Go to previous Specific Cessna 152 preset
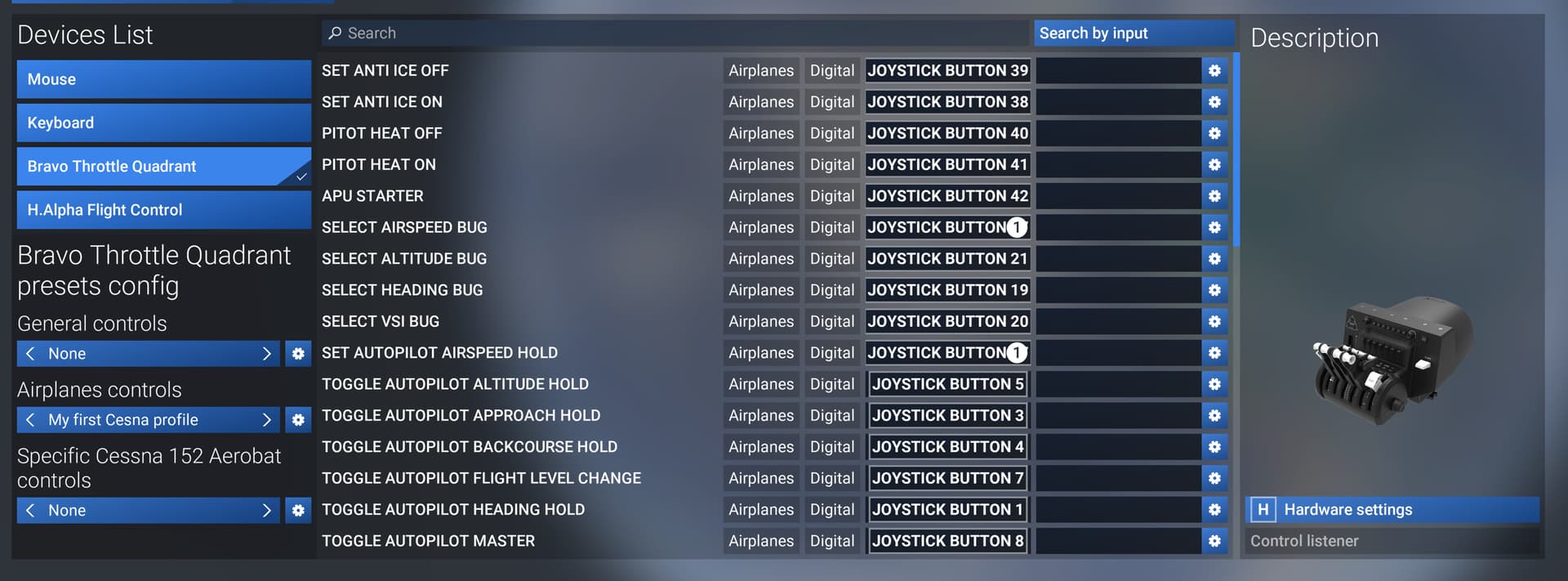This screenshot has width=1568, height=581. click(30, 511)
